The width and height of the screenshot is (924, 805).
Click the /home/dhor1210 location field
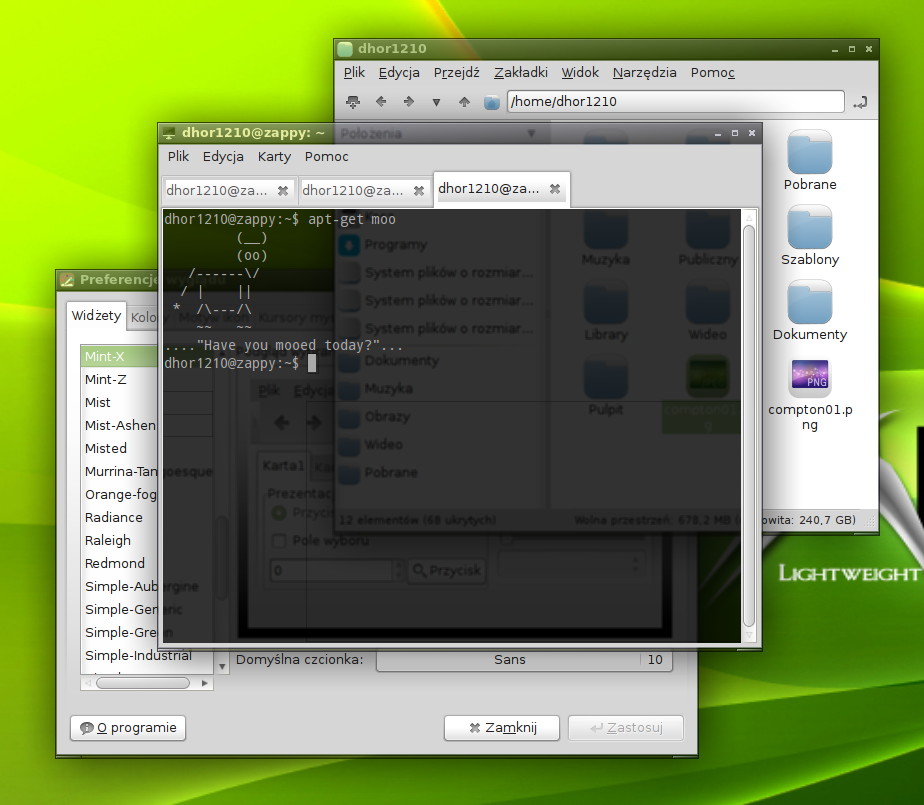(x=675, y=101)
